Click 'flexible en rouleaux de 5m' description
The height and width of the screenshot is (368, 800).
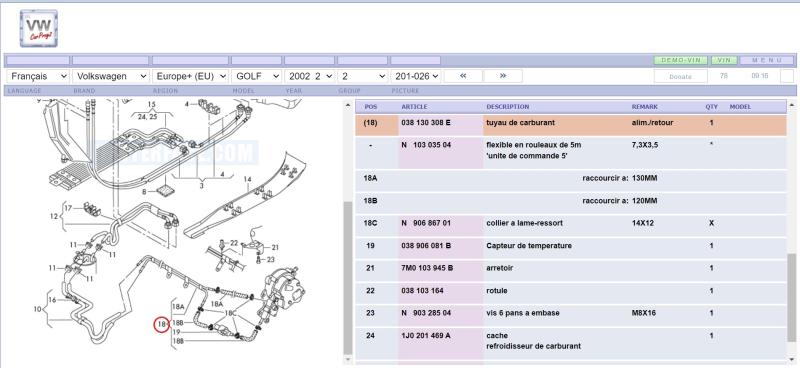pyautogui.click(x=534, y=145)
